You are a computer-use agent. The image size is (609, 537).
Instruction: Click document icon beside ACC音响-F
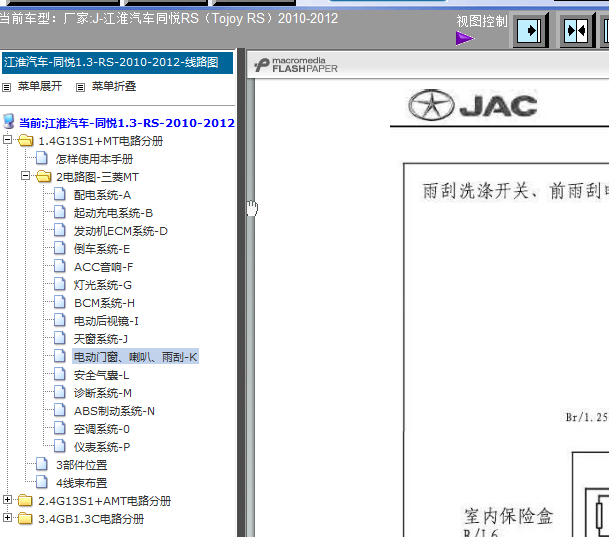(59, 266)
